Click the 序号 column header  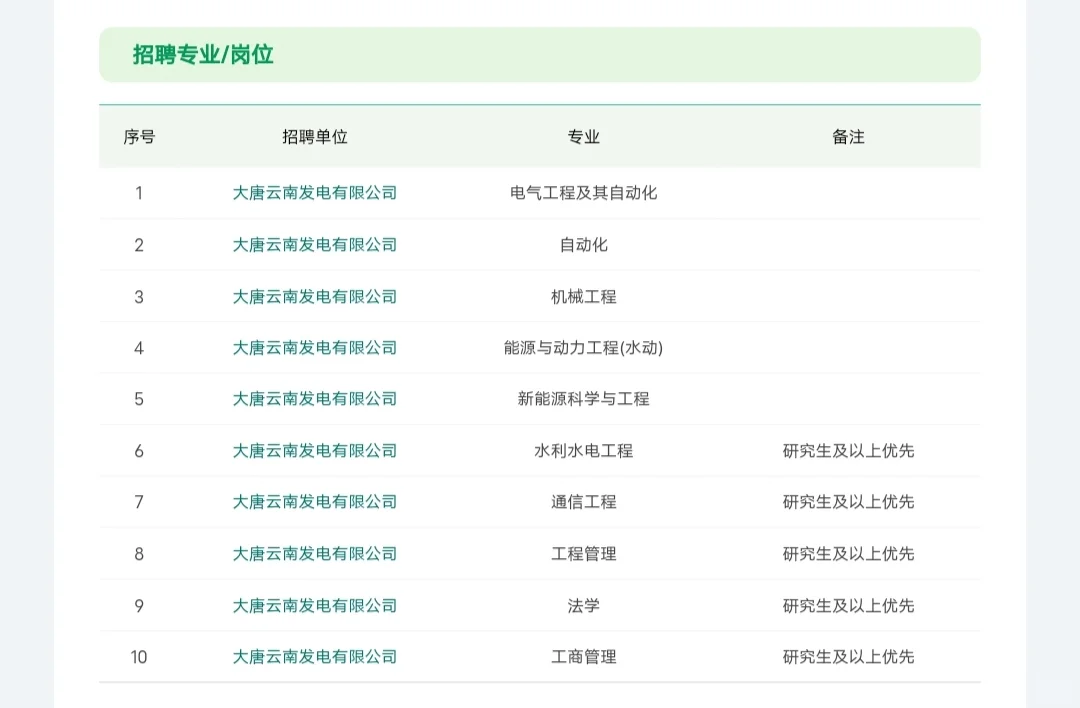click(139, 137)
